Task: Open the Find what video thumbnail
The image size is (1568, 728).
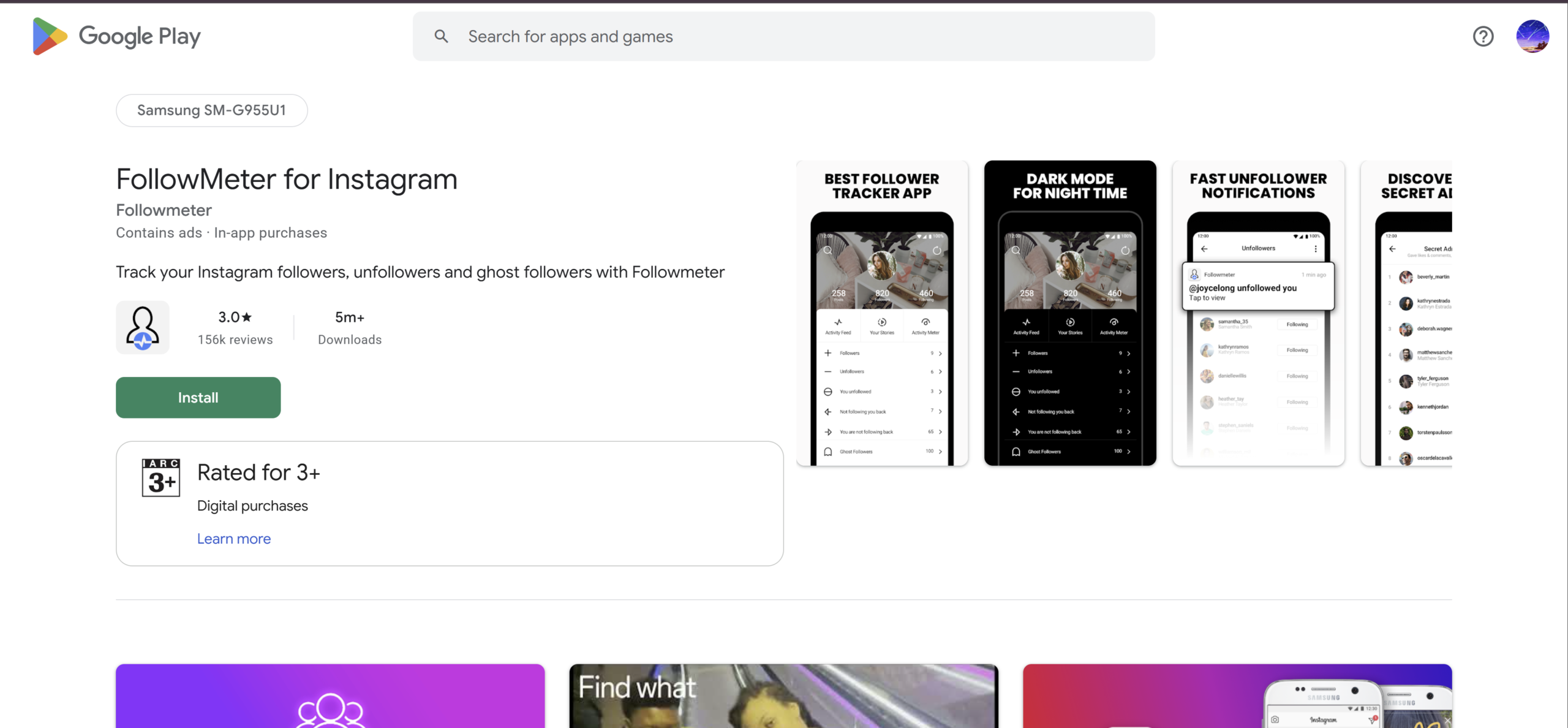Action: 783,696
